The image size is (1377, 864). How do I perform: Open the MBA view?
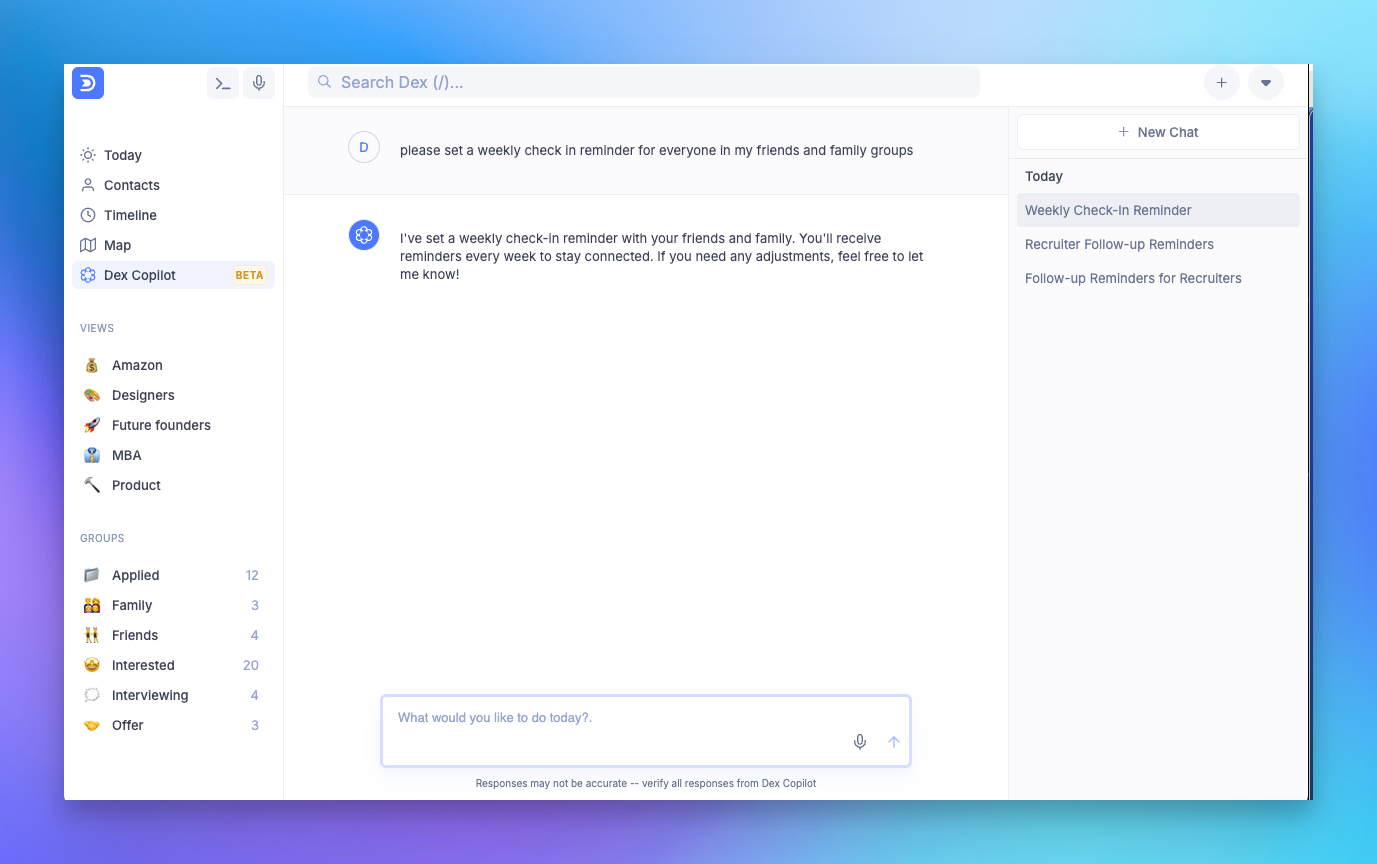pyautogui.click(x=173, y=455)
